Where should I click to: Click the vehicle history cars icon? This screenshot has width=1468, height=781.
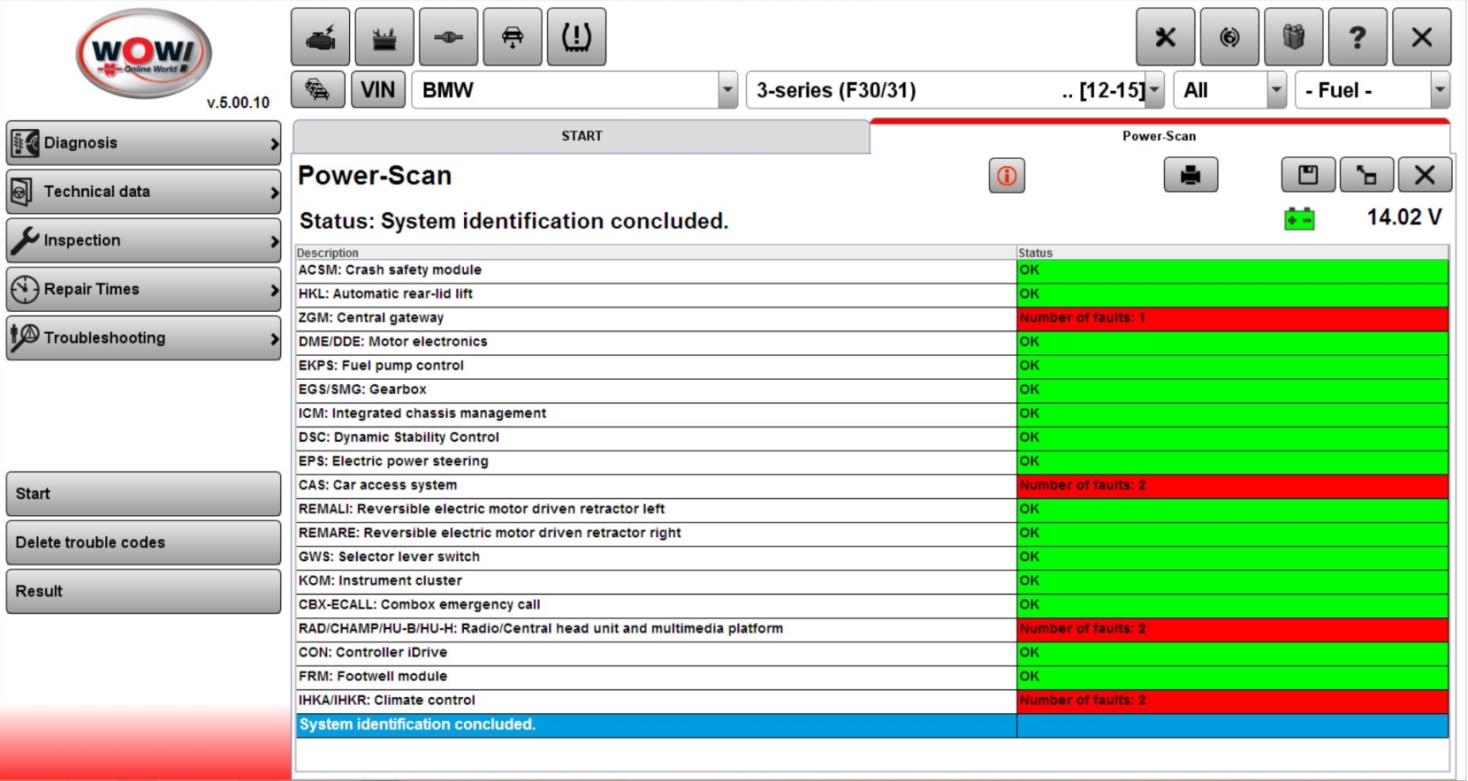click(317, 90)
